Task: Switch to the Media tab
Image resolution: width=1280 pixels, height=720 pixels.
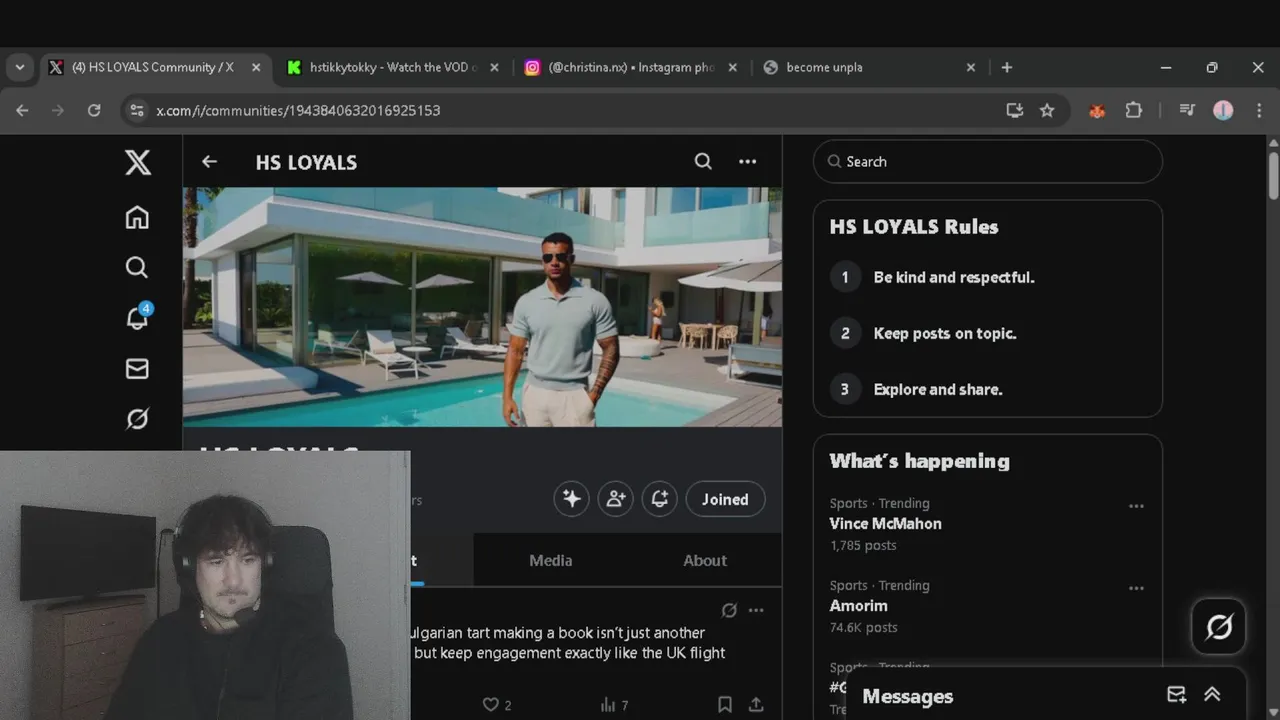Action: coord(551,561)
